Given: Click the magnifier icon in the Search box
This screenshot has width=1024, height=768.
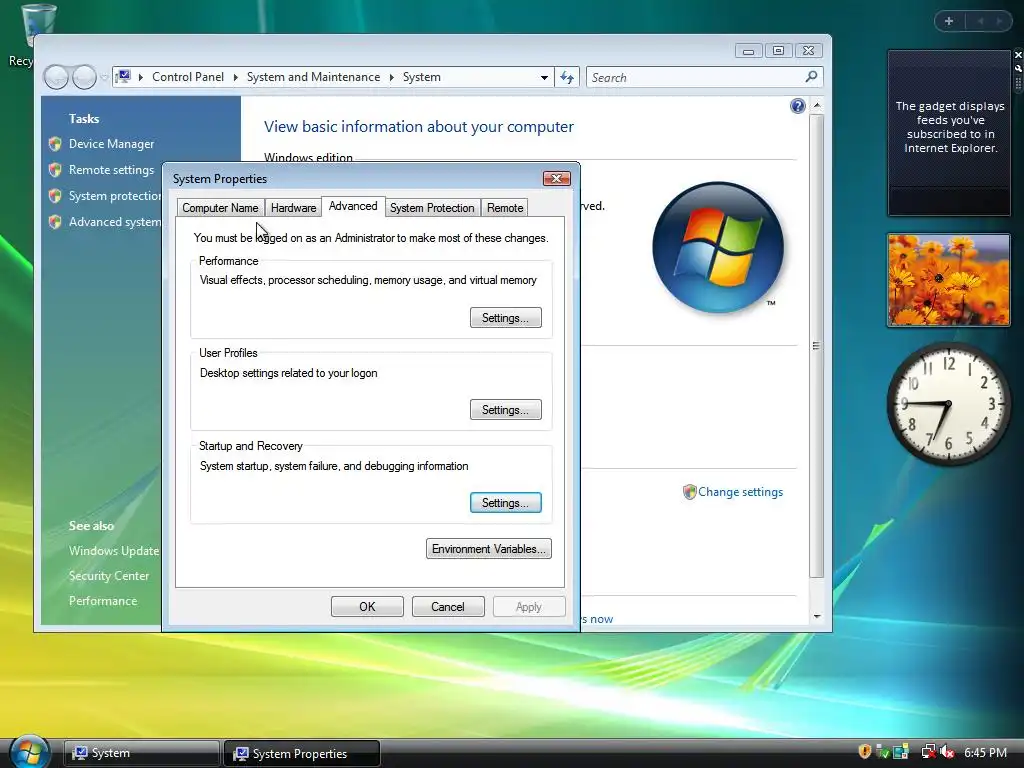Looking at the screenshot, I should click(811, 77).
